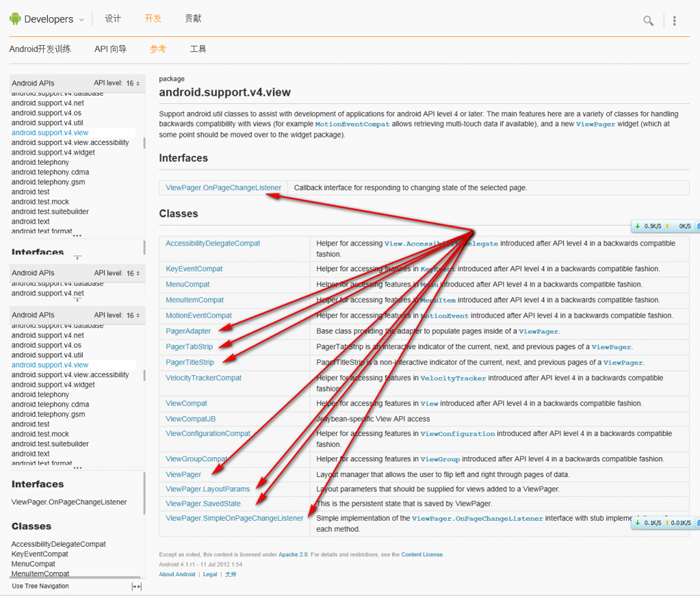Toggle sidebar width icon beside Use Tree Navigation
The height and width of the screenshot is (596, 700).
pos(137,586)
